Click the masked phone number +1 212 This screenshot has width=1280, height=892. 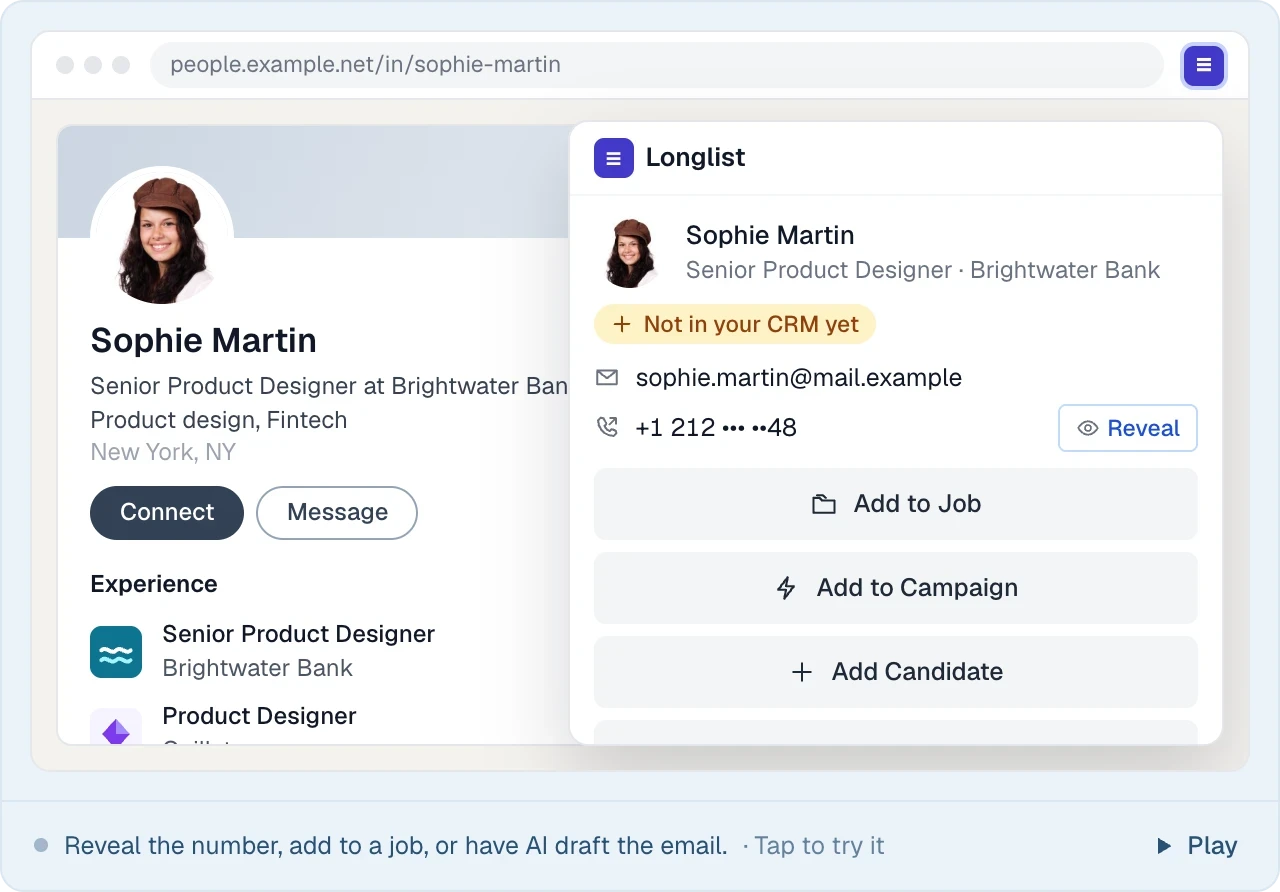click(716, 428)
